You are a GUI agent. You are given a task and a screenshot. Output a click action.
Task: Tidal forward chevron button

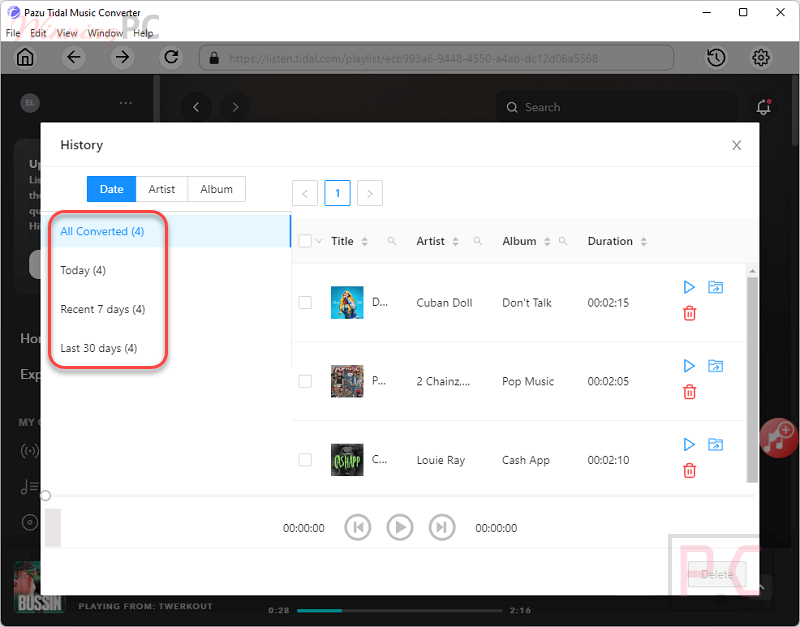pos(235,107)
